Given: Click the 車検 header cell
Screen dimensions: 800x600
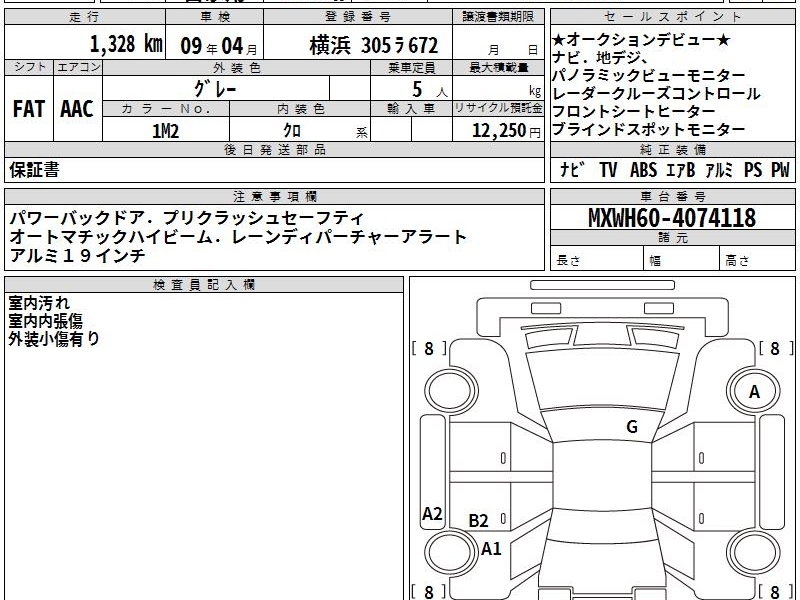Looking at the screenshot, I should click(x=215, y=17).
